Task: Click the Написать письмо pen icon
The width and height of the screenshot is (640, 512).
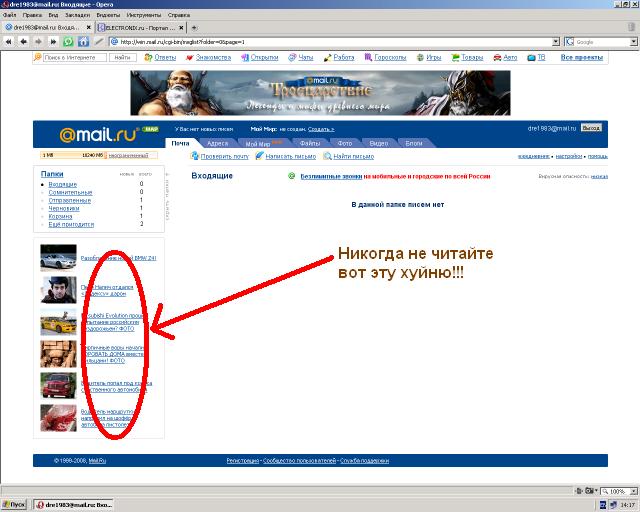Action: click(259, 156)
